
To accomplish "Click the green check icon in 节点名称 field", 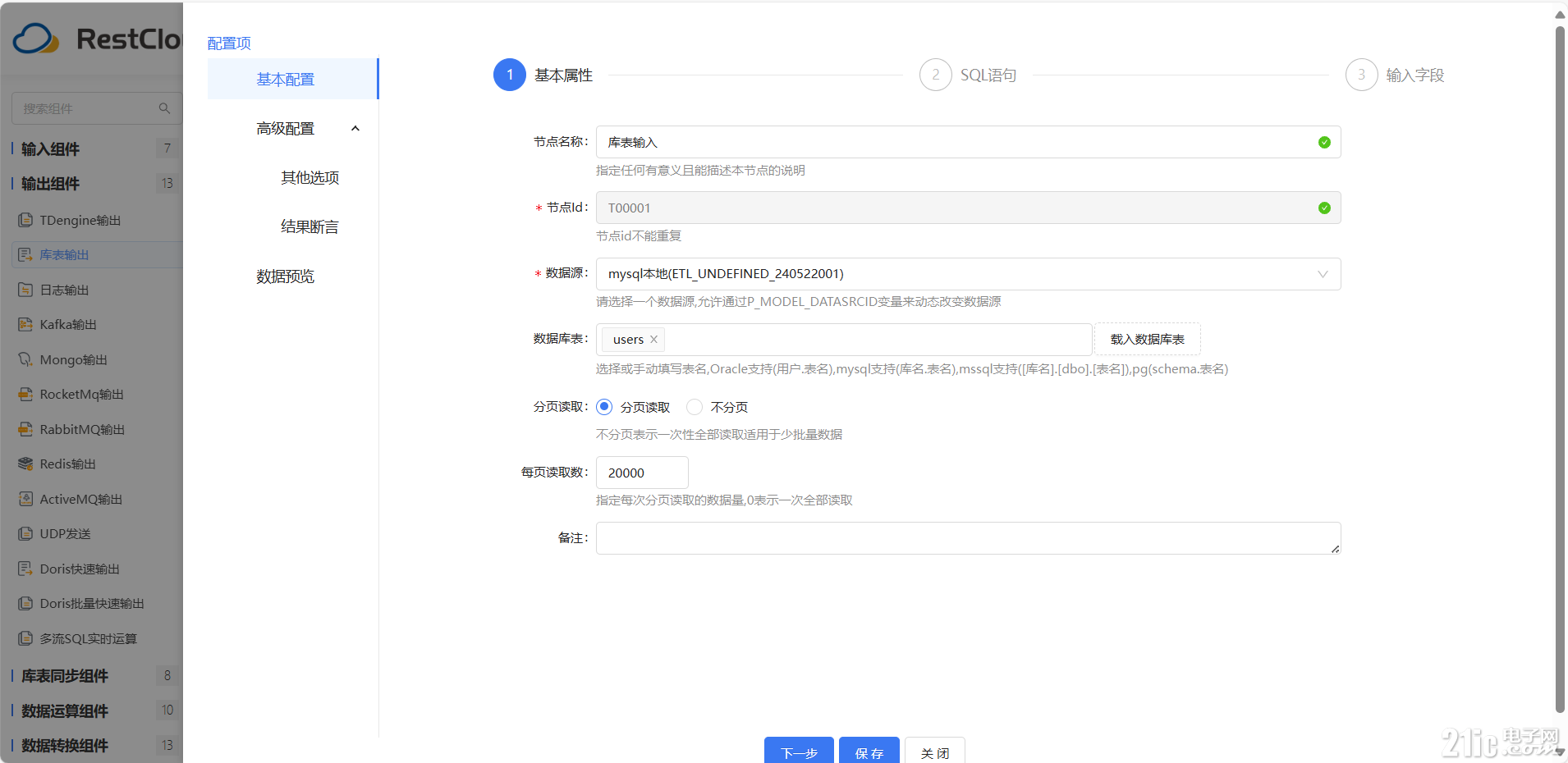I will [x=1323, y=142].
